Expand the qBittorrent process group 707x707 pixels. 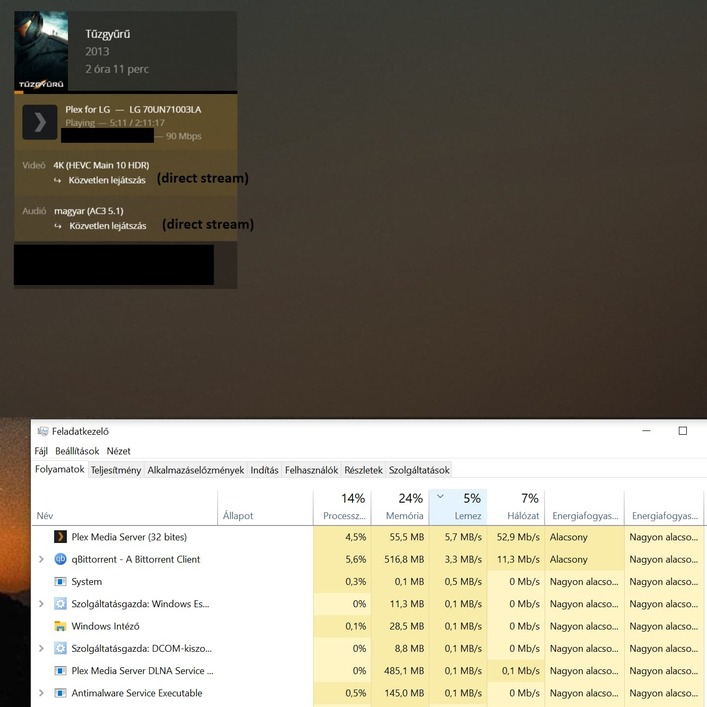tap(41, 559)
